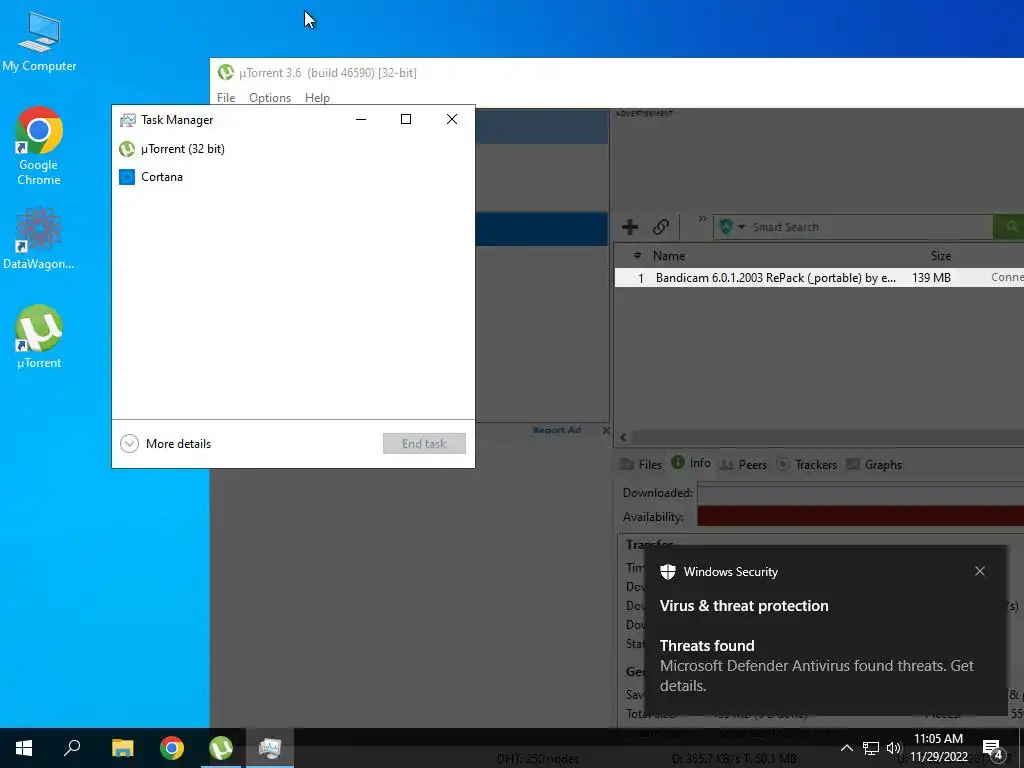
Task: Sort torrents by Size column
Action: click(x=940, y=256)
